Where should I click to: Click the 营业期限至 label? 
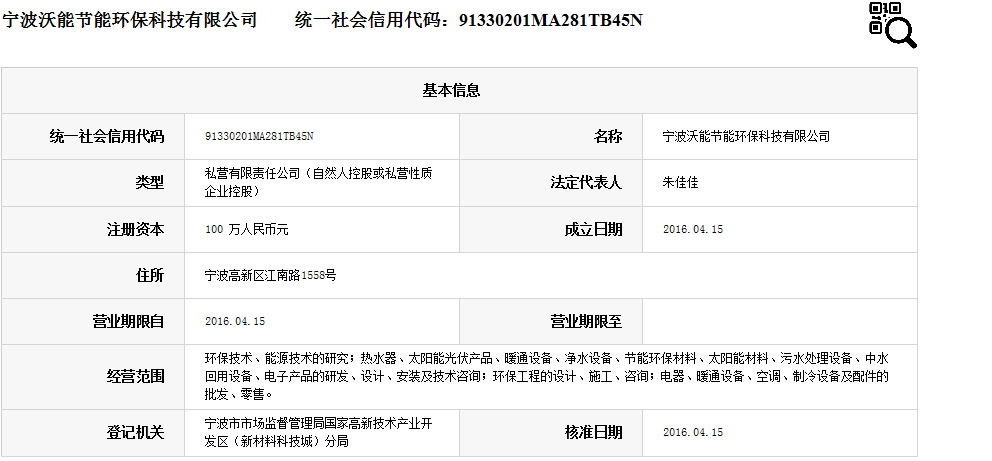(x=586, y=321)
